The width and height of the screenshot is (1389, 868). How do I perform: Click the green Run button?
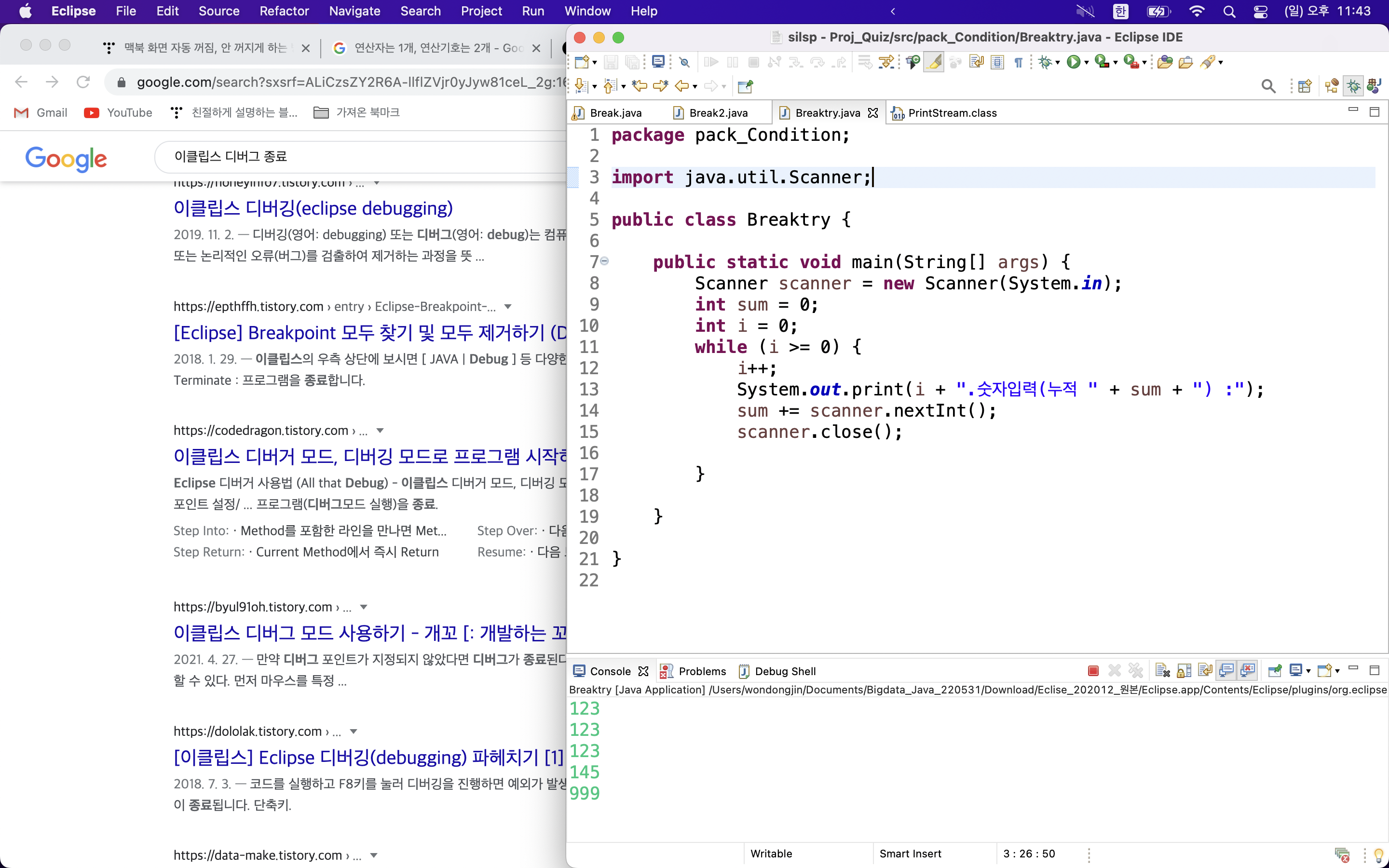(1073, 62)
